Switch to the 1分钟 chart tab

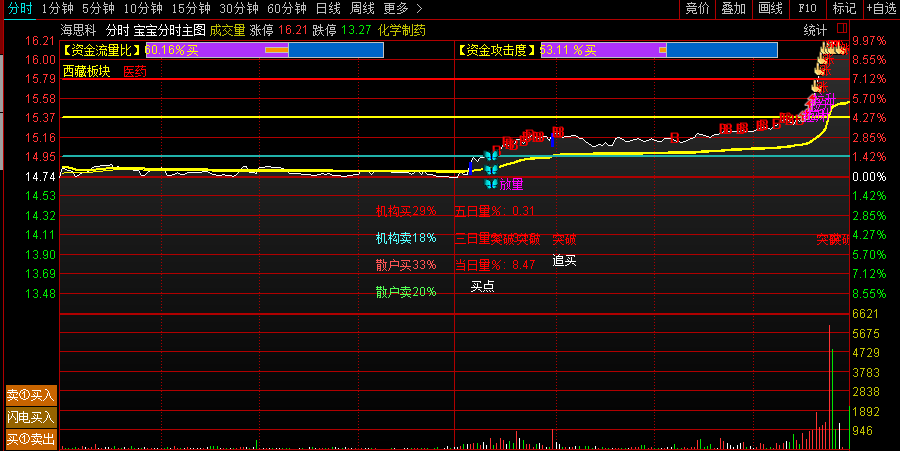(57, 9)
